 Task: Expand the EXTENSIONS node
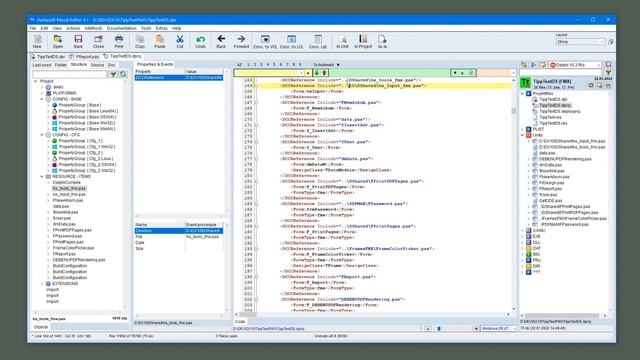tap(42, 283)
